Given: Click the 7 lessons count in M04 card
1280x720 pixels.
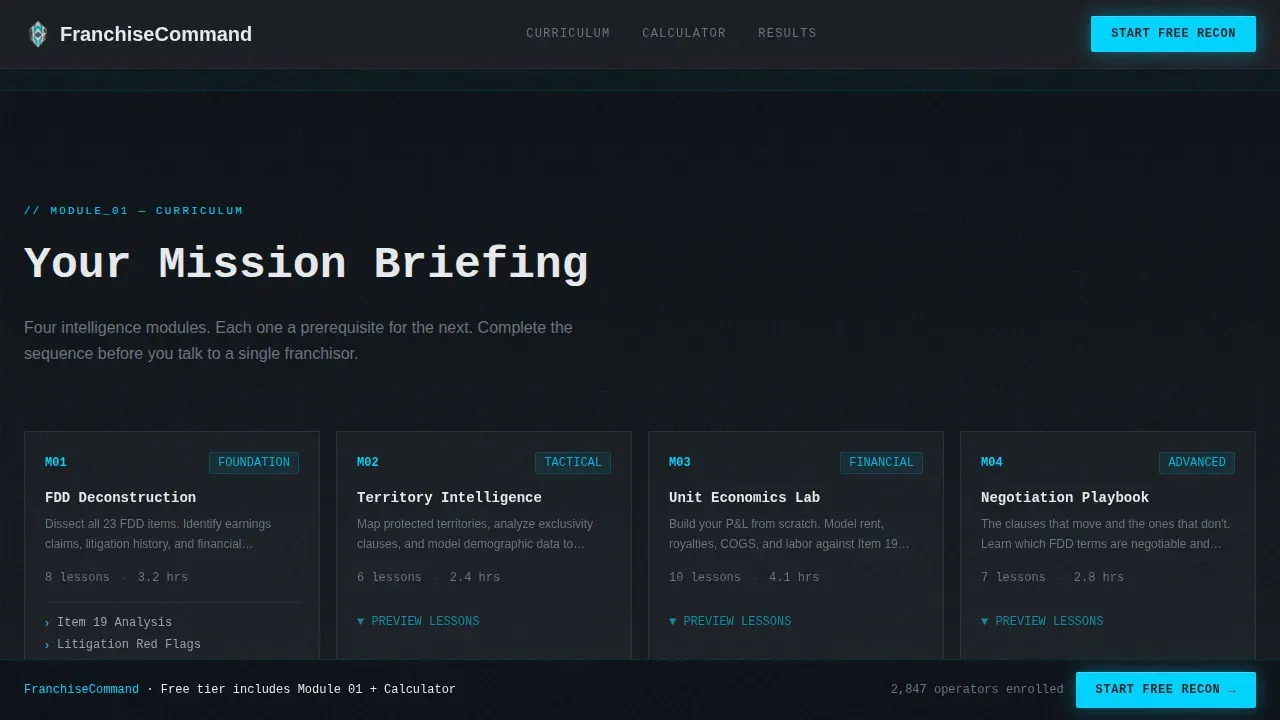Looking at the screenshot, I should coord(1013,577).
